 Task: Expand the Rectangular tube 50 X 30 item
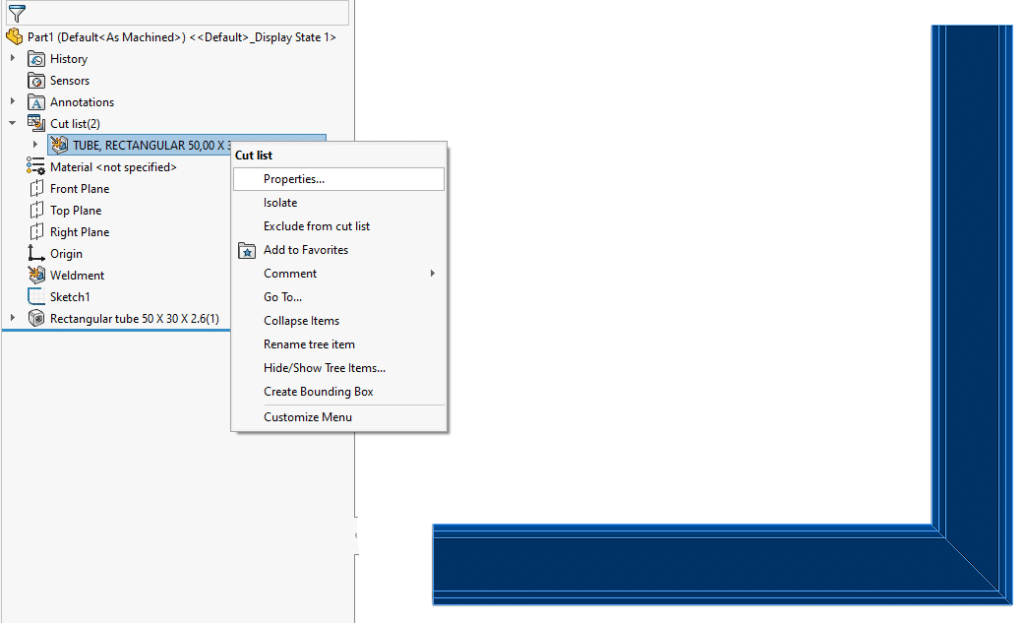12,318
